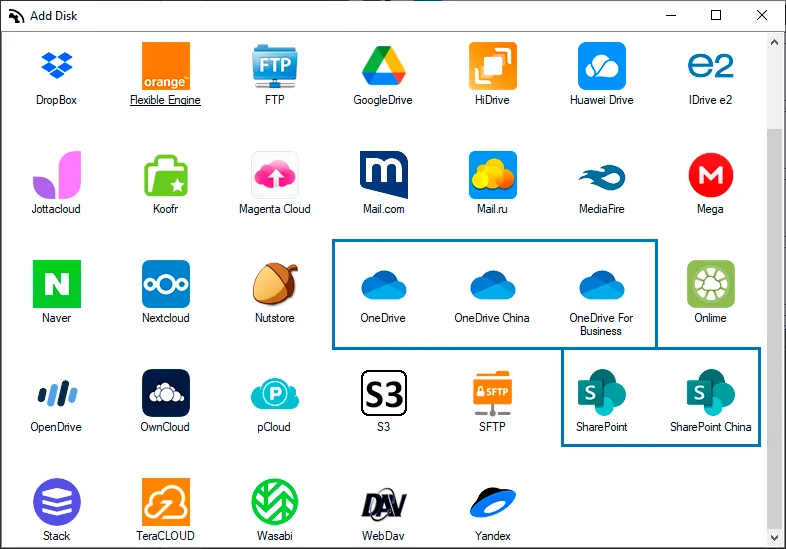Click the Jottacloud icon
This screenshot has height=549, width=786.
[x=57, y=175]
